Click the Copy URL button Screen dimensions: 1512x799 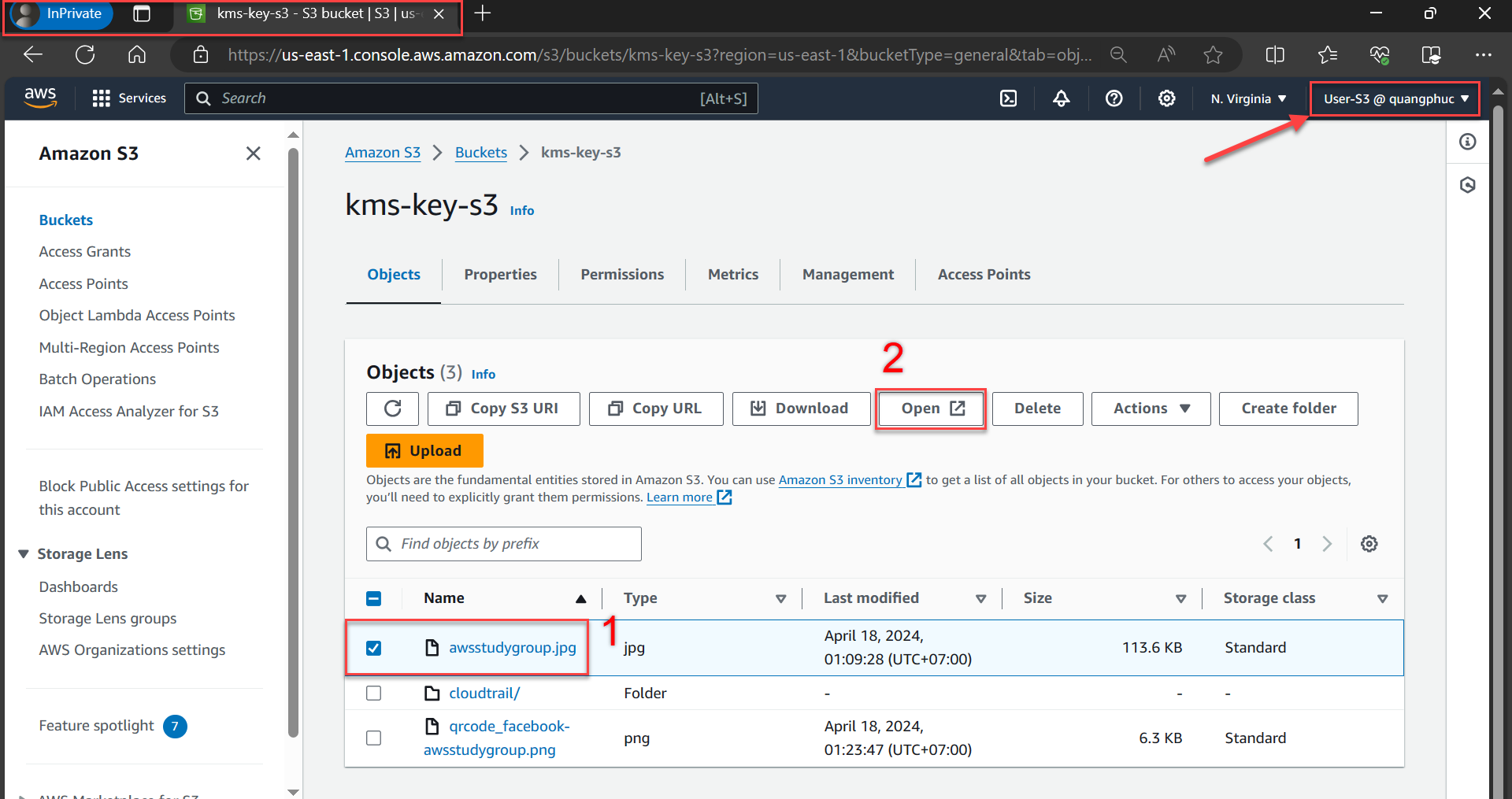click(x=656, y=409)
